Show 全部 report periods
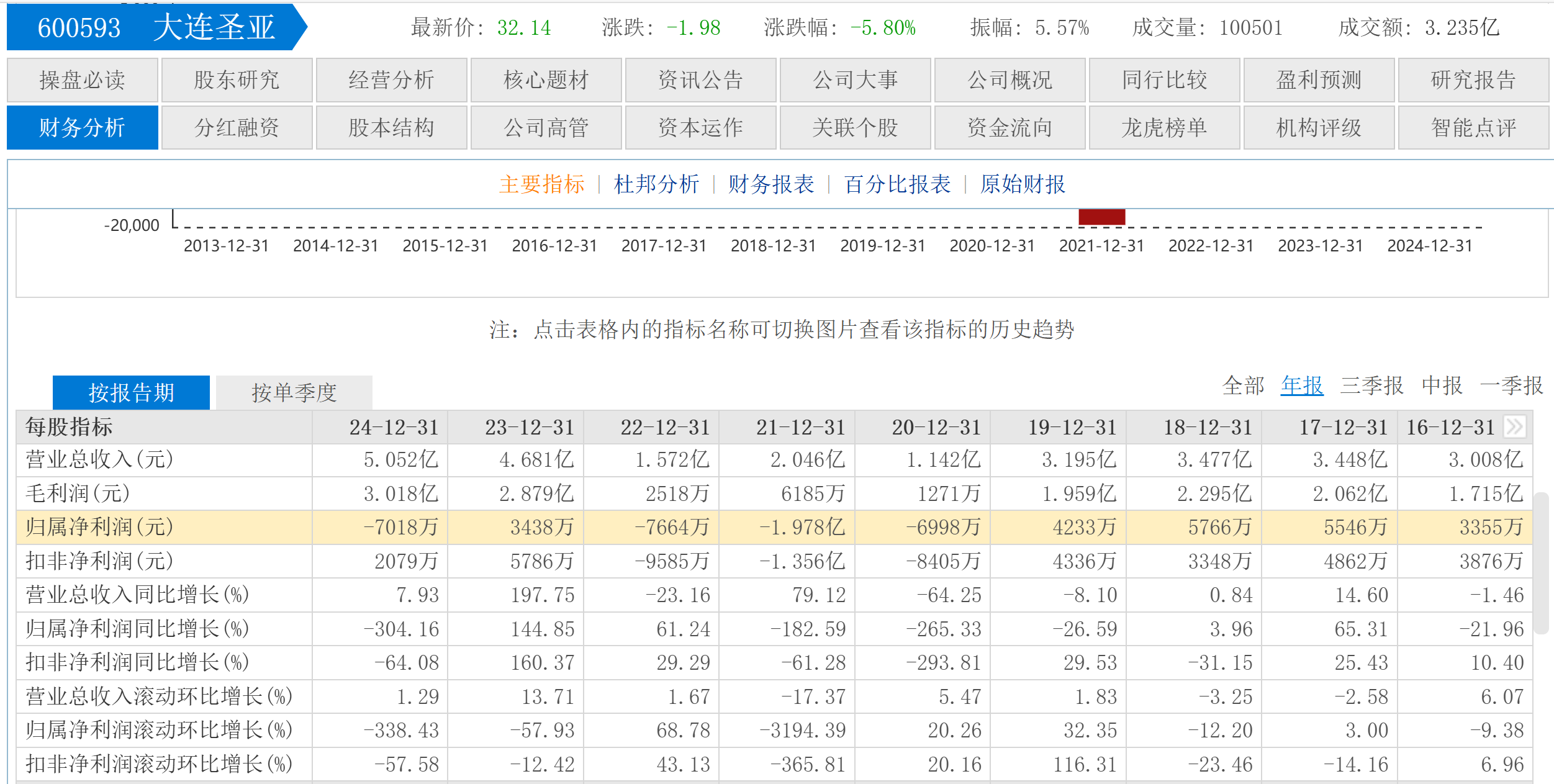 tap(1242, 385)
